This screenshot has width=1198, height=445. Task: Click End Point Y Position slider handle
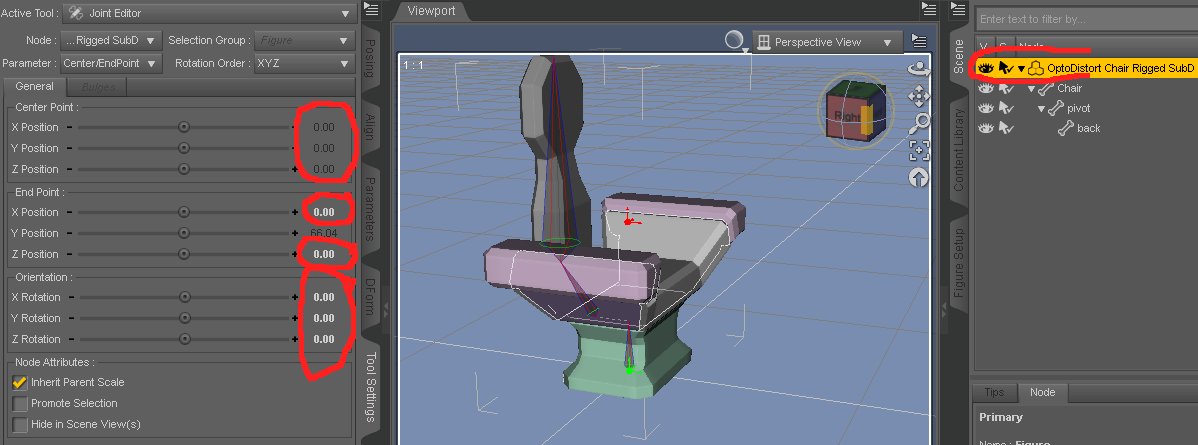point(183,233)
